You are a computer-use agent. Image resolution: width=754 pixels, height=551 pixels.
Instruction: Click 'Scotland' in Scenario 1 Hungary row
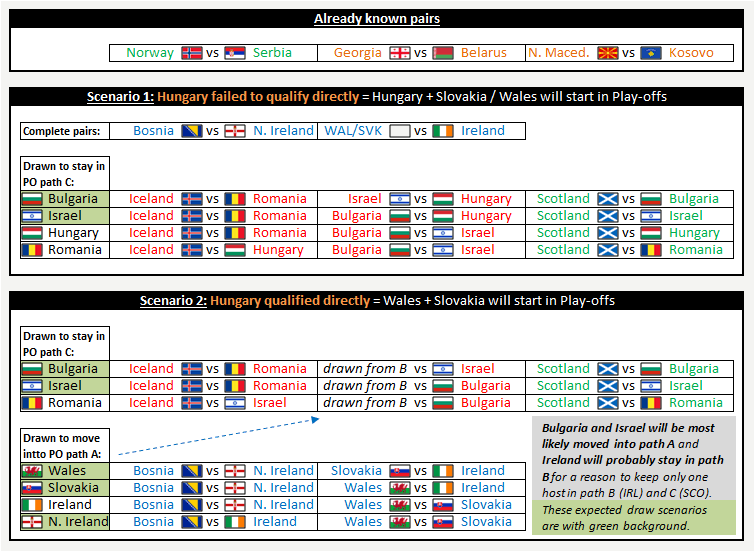[563, 233]
